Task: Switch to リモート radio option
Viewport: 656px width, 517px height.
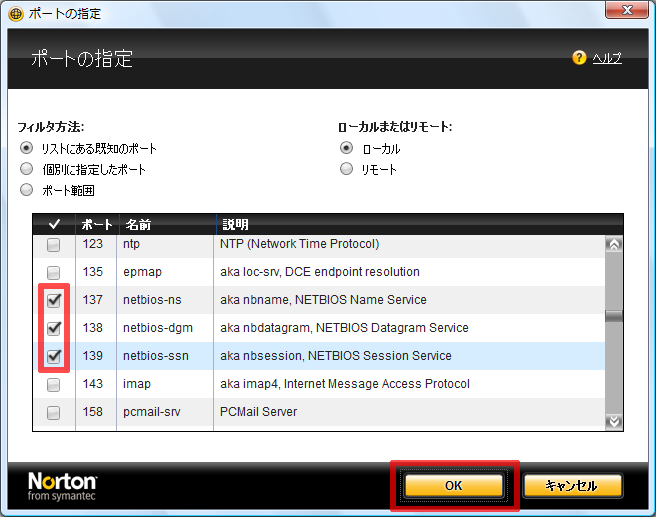Action: click(347, 169)
